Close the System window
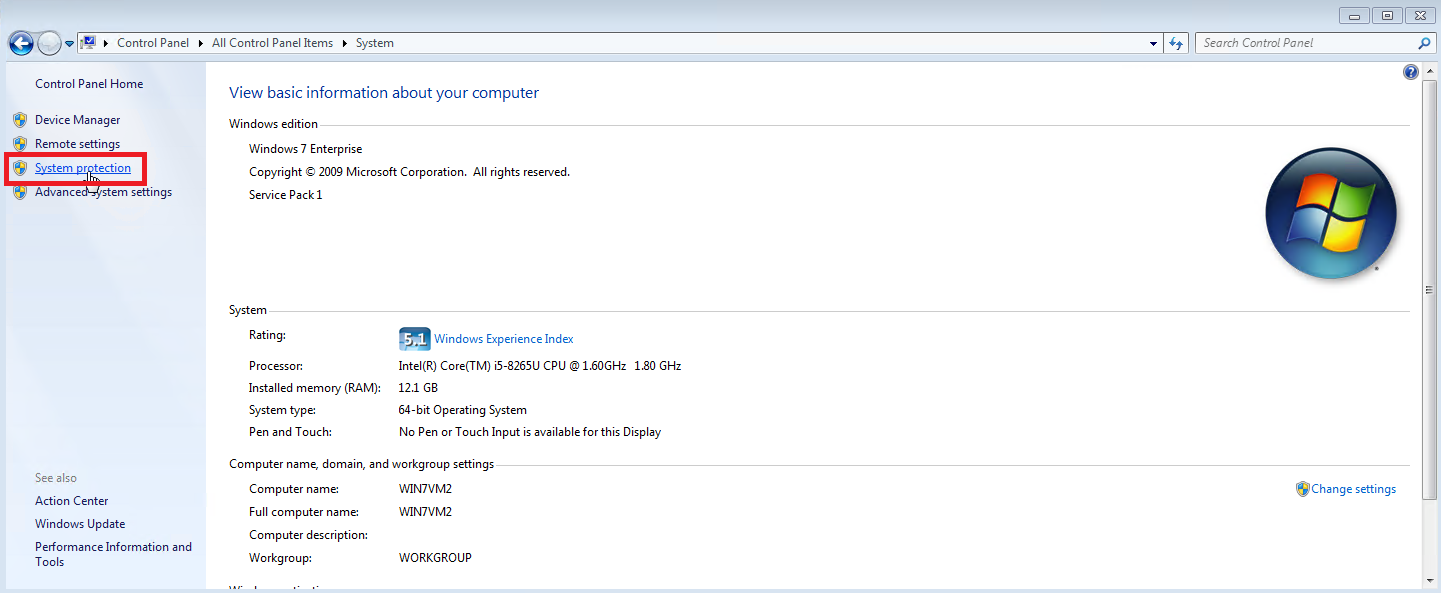 coord(1420,15)
